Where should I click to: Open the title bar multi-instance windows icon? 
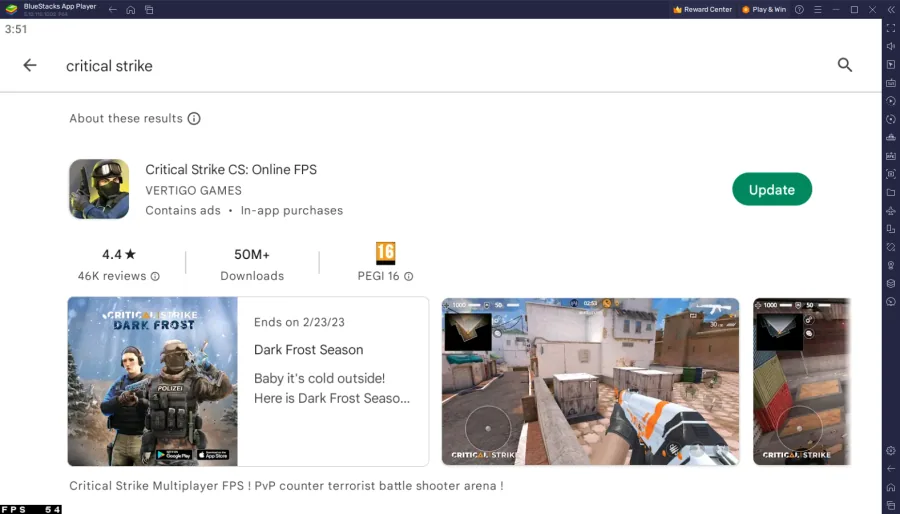click(x=149, y=10)
